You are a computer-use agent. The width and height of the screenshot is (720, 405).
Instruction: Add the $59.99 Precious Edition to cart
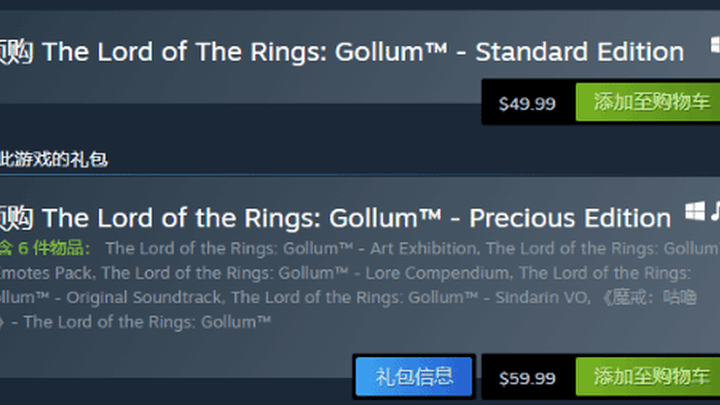coord(648,377)
